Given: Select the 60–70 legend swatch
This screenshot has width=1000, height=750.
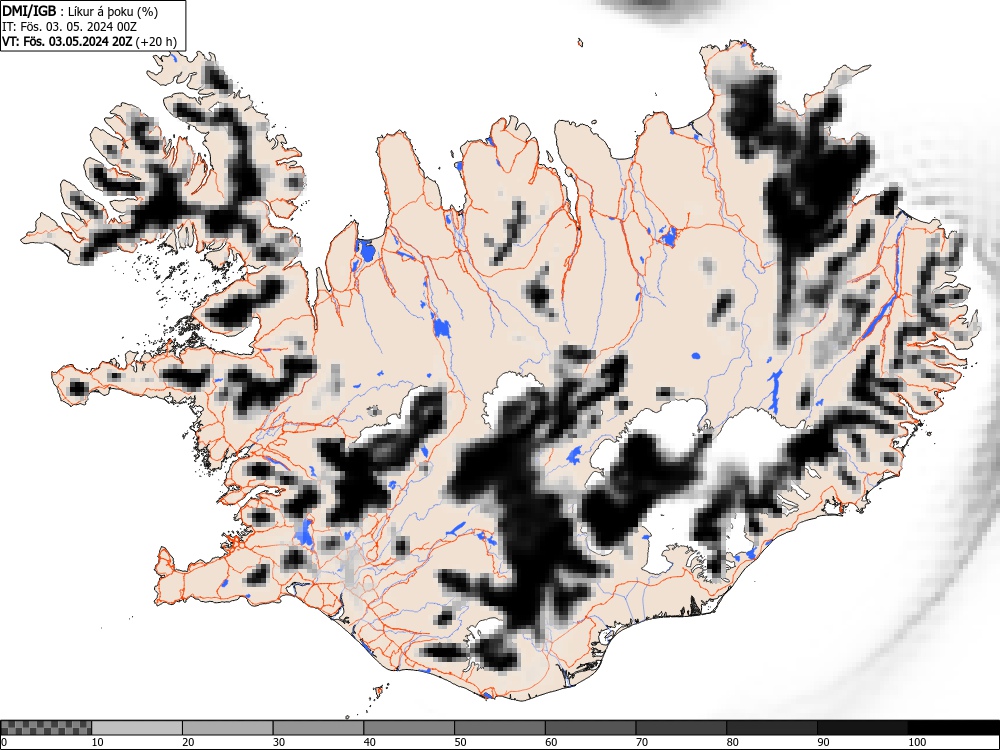Looking at the screenshot, I should pyautogui.click(x=590, y=728).
